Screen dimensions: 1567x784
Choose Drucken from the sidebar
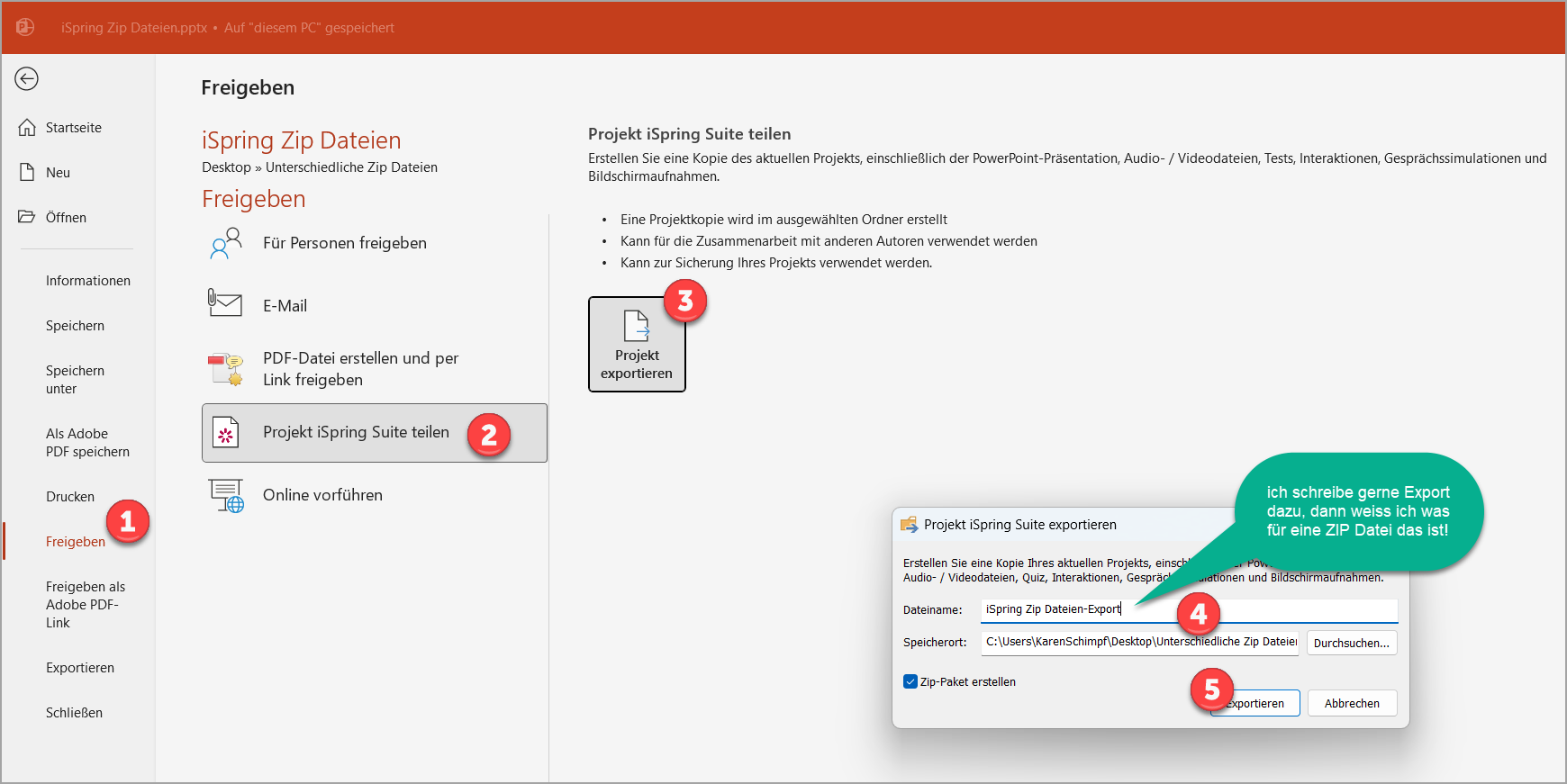(69, 497)
